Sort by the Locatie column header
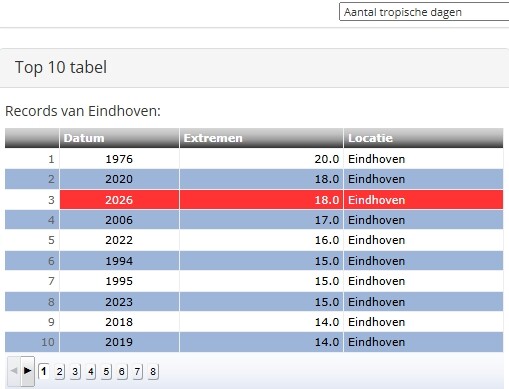The image size is (509, 389). 423,138
